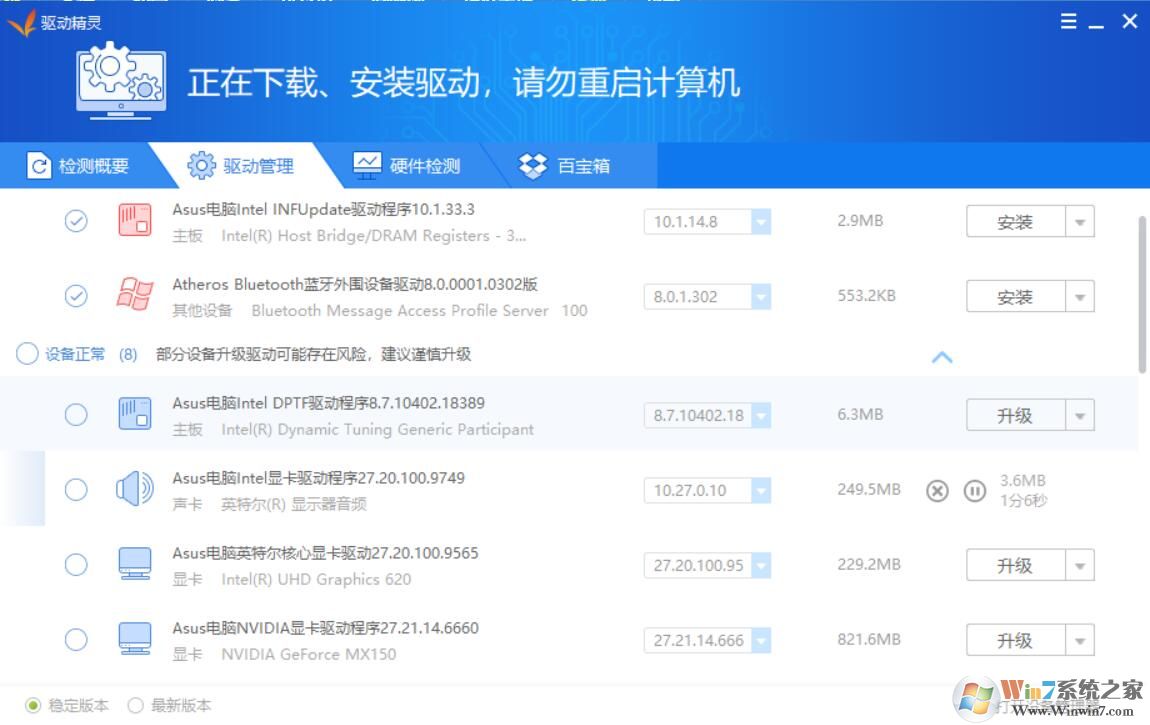The height and width of the screenshot is (725, 1150).
Task: Open the hamburger main menu icon
Action: pos(1069,21)
